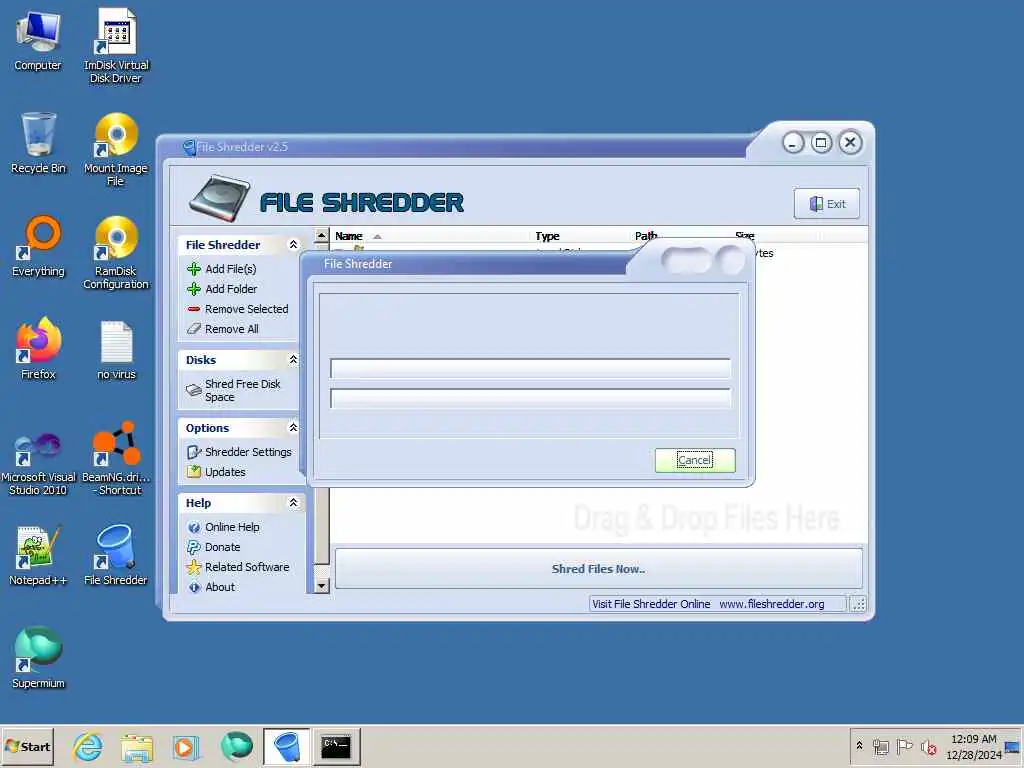Screen dimensions: 1024x768
Task: Click the Related Software star icon
Action: pyautogui.click(x=194, y=567)
